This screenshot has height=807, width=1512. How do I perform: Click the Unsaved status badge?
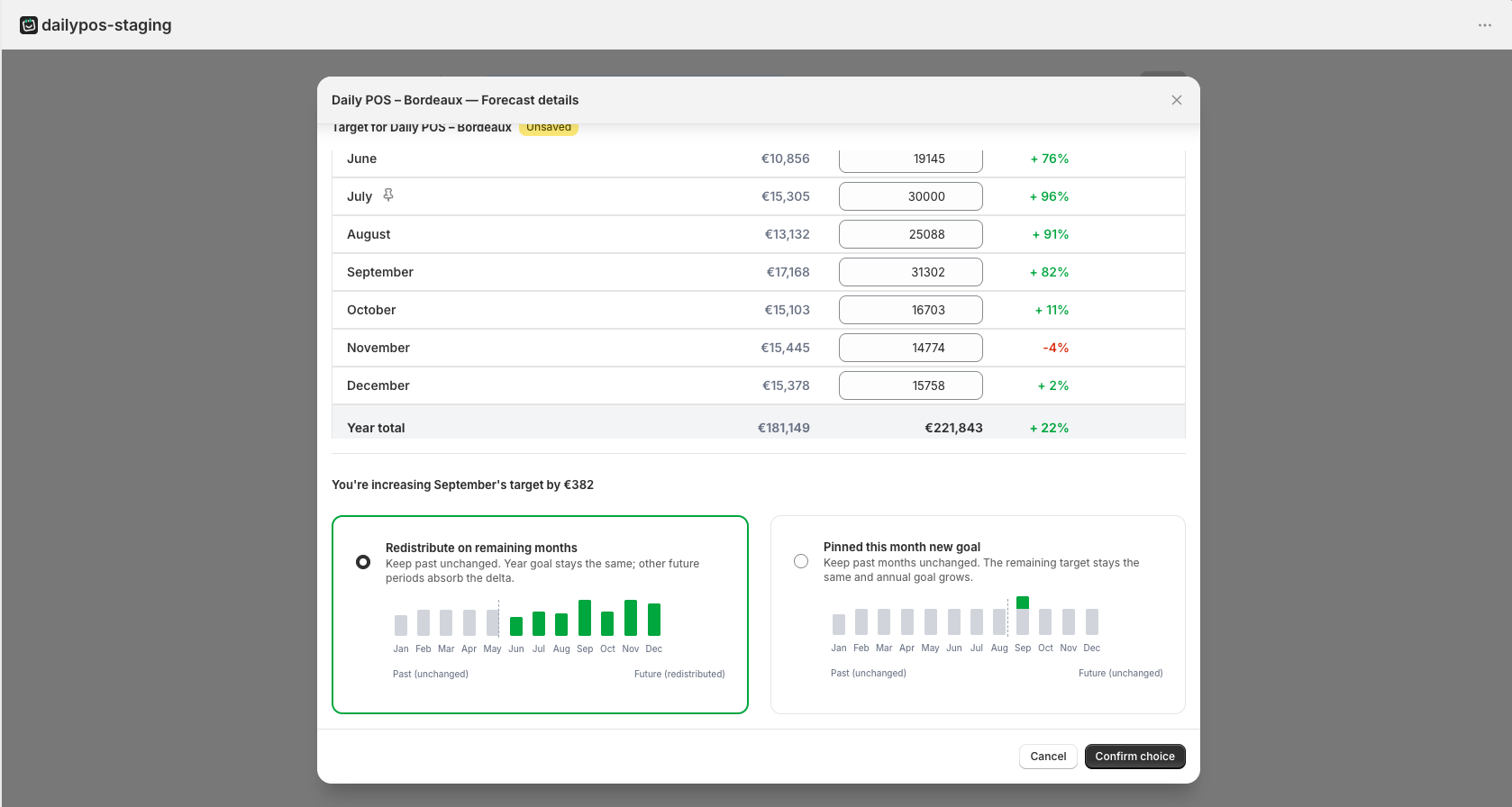click(549, 128)
